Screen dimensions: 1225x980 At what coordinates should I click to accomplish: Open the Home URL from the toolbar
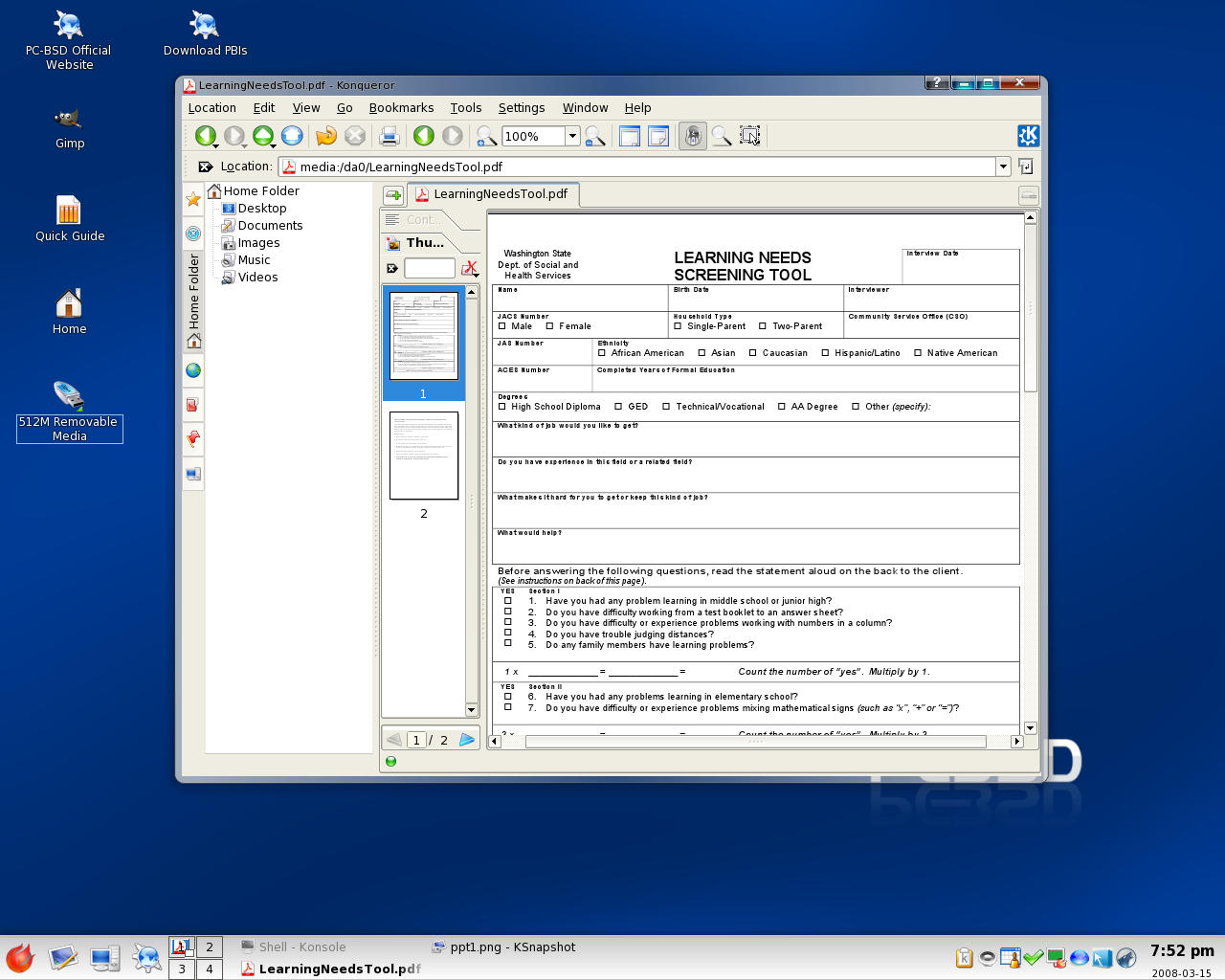pyautogui.click(x=292, y=136)
